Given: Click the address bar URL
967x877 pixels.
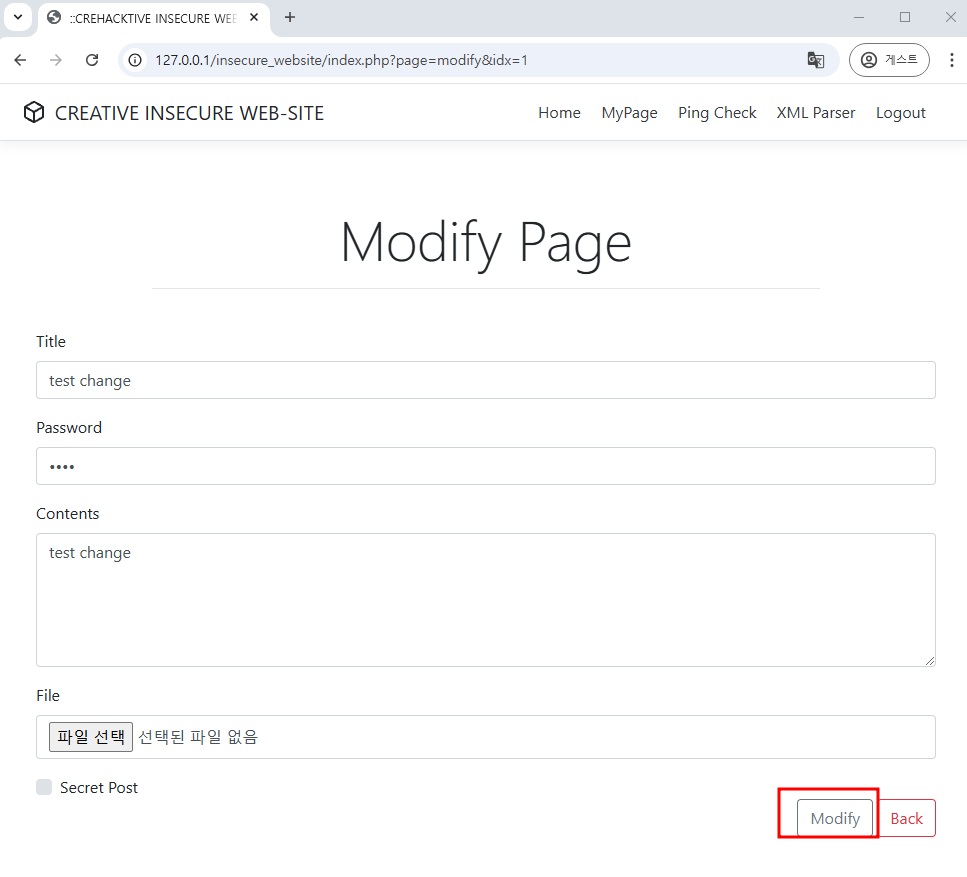Looking at the screenshot, I should 341,60.
